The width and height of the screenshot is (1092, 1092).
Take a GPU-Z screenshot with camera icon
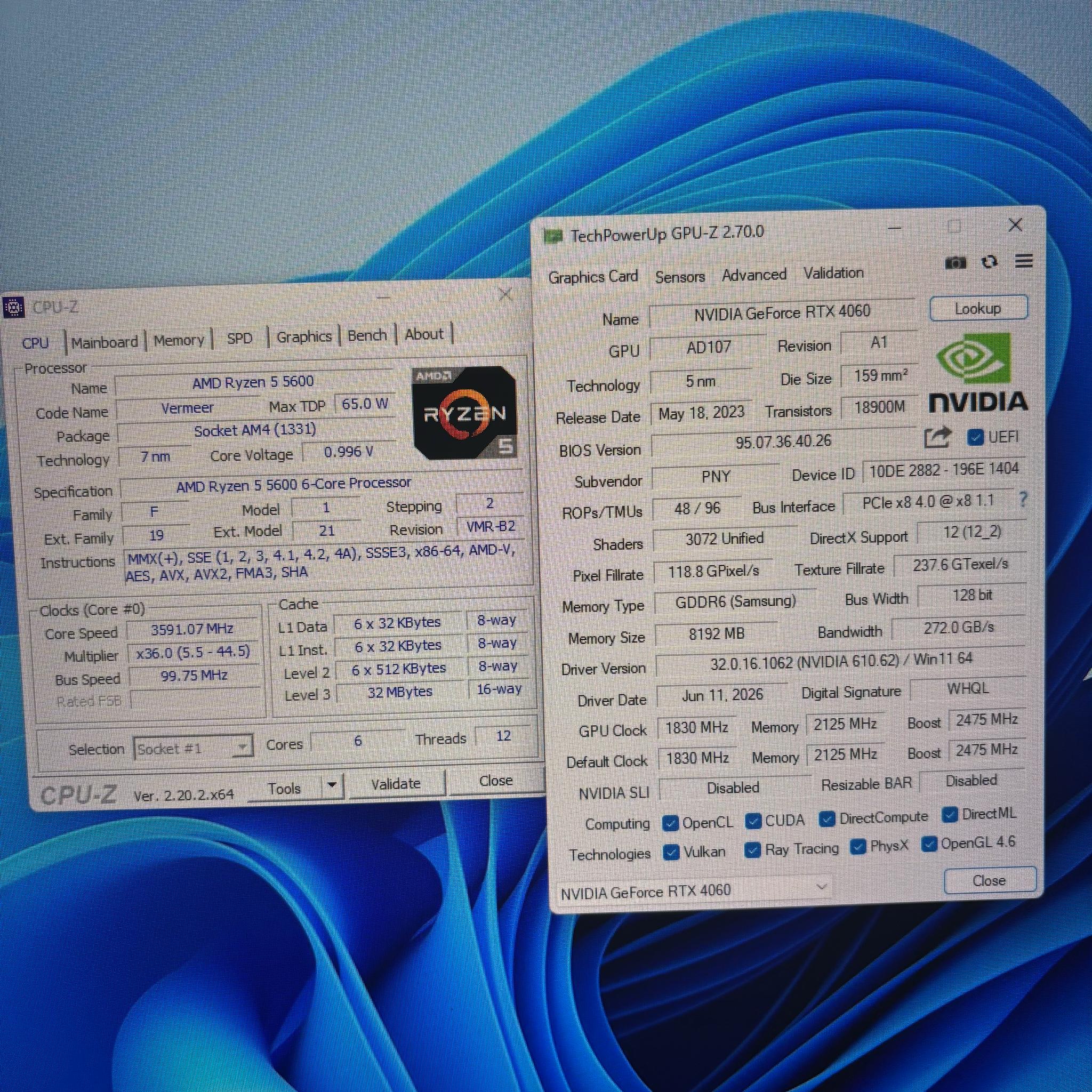[956, 263]
